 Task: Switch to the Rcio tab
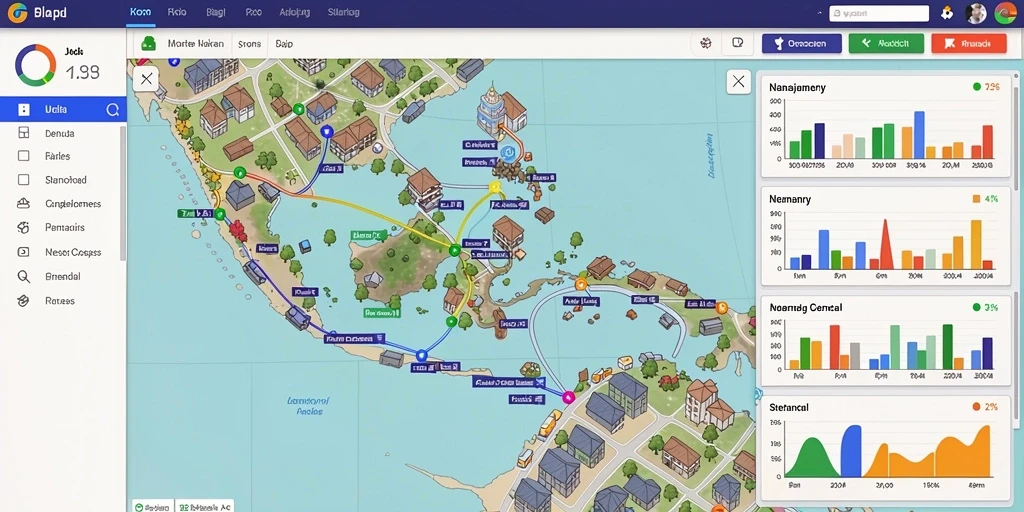(x=176, y=12)
